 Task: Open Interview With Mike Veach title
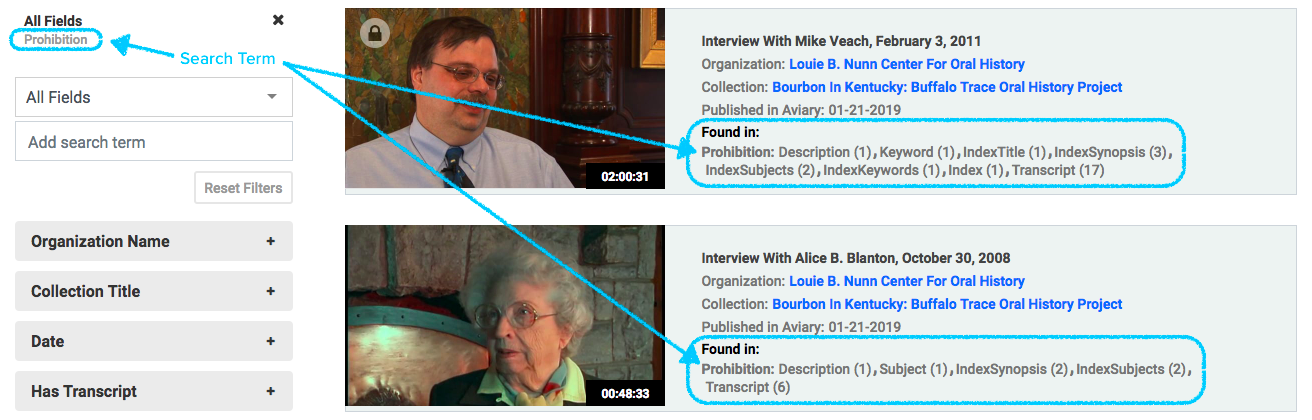(841, 41)
